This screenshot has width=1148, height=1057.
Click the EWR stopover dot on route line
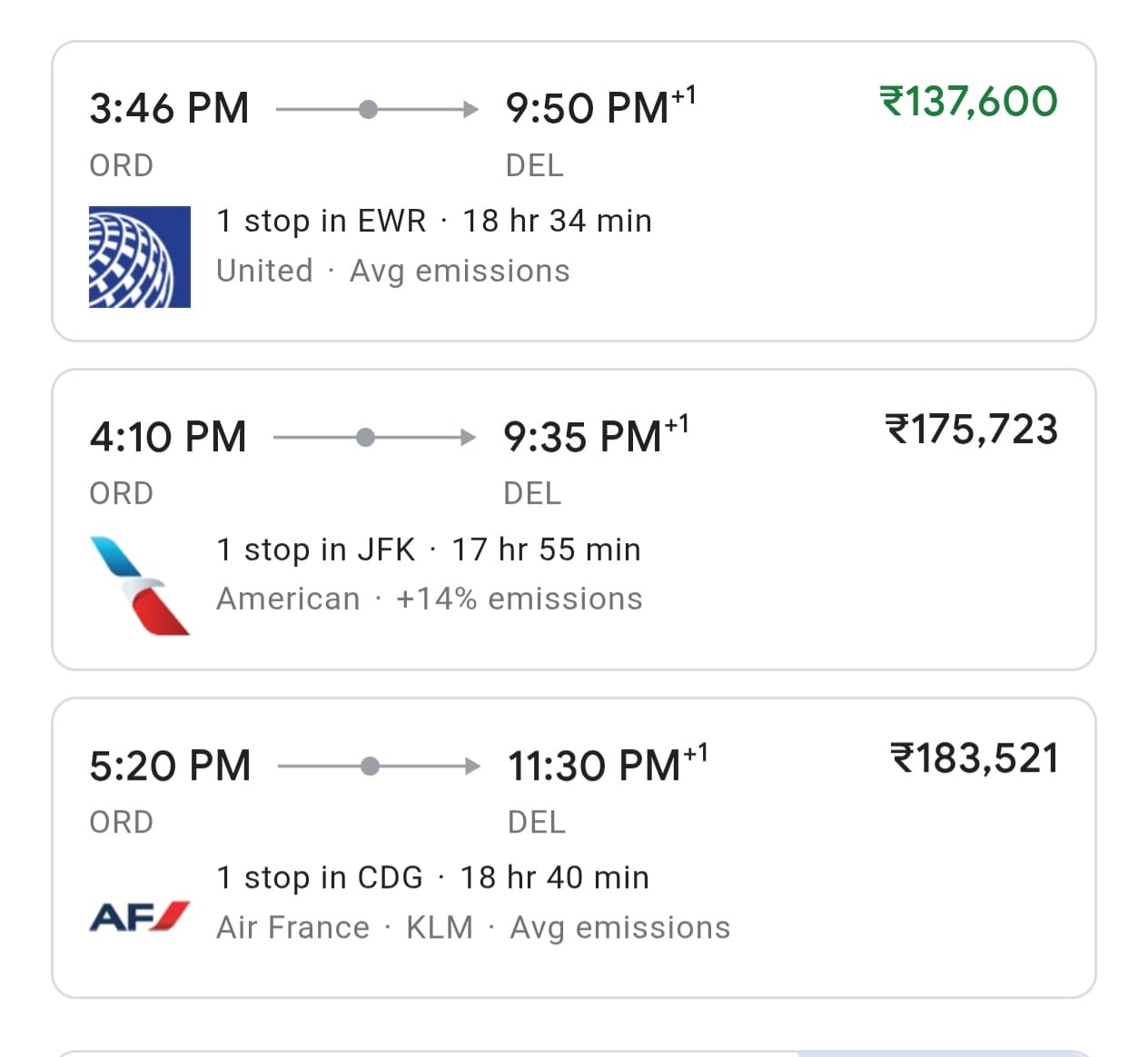pos(368,110)
